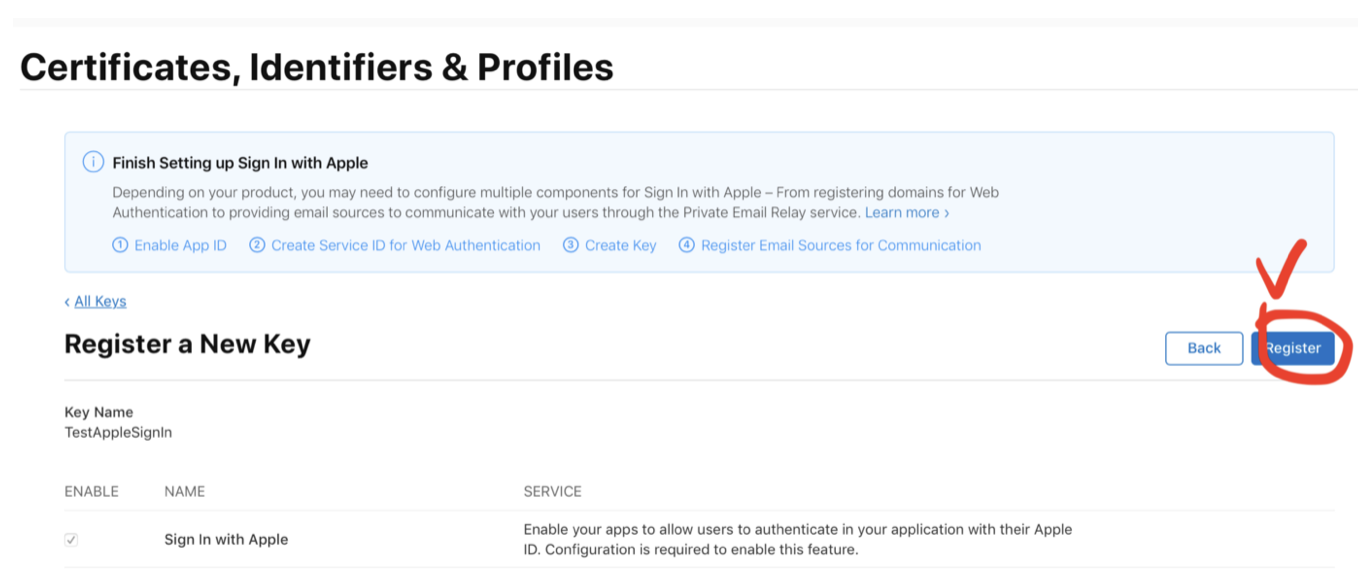This screenshot has width=1358, height=582.
Task: Click the blue Register button
Action: coord(1293,348)
